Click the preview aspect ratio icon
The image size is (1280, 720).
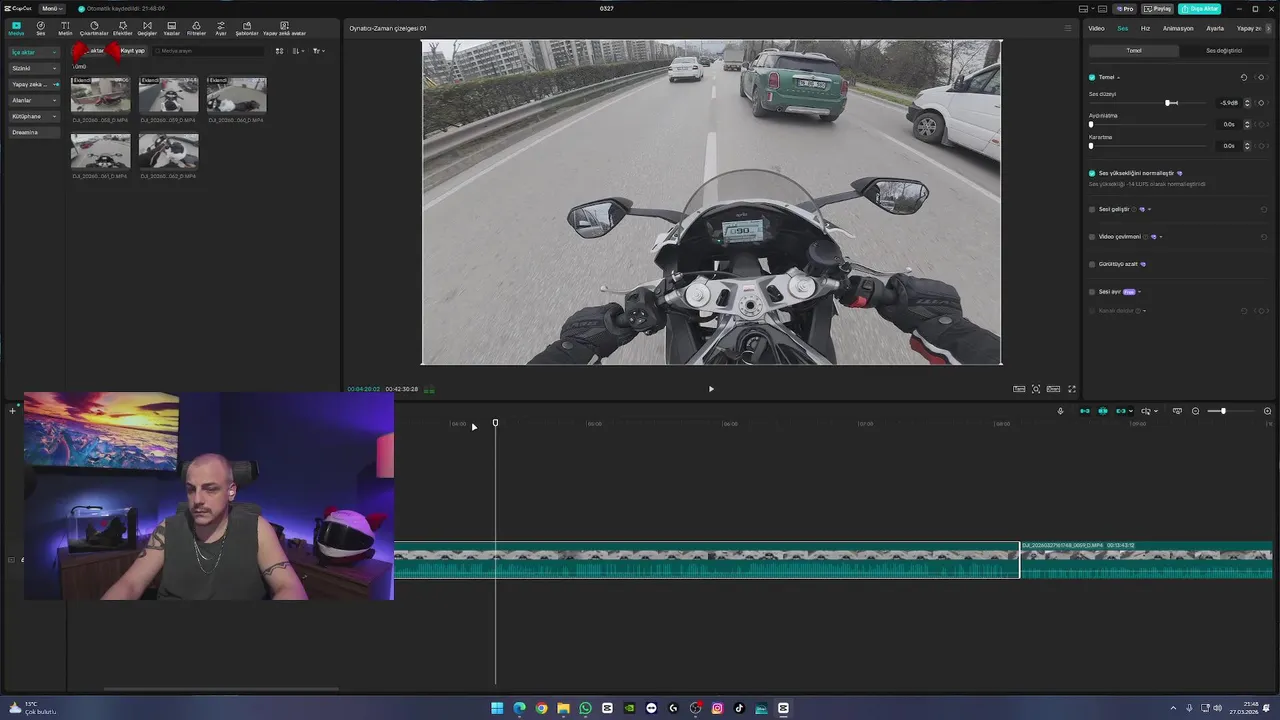[x=1053, y=389]
